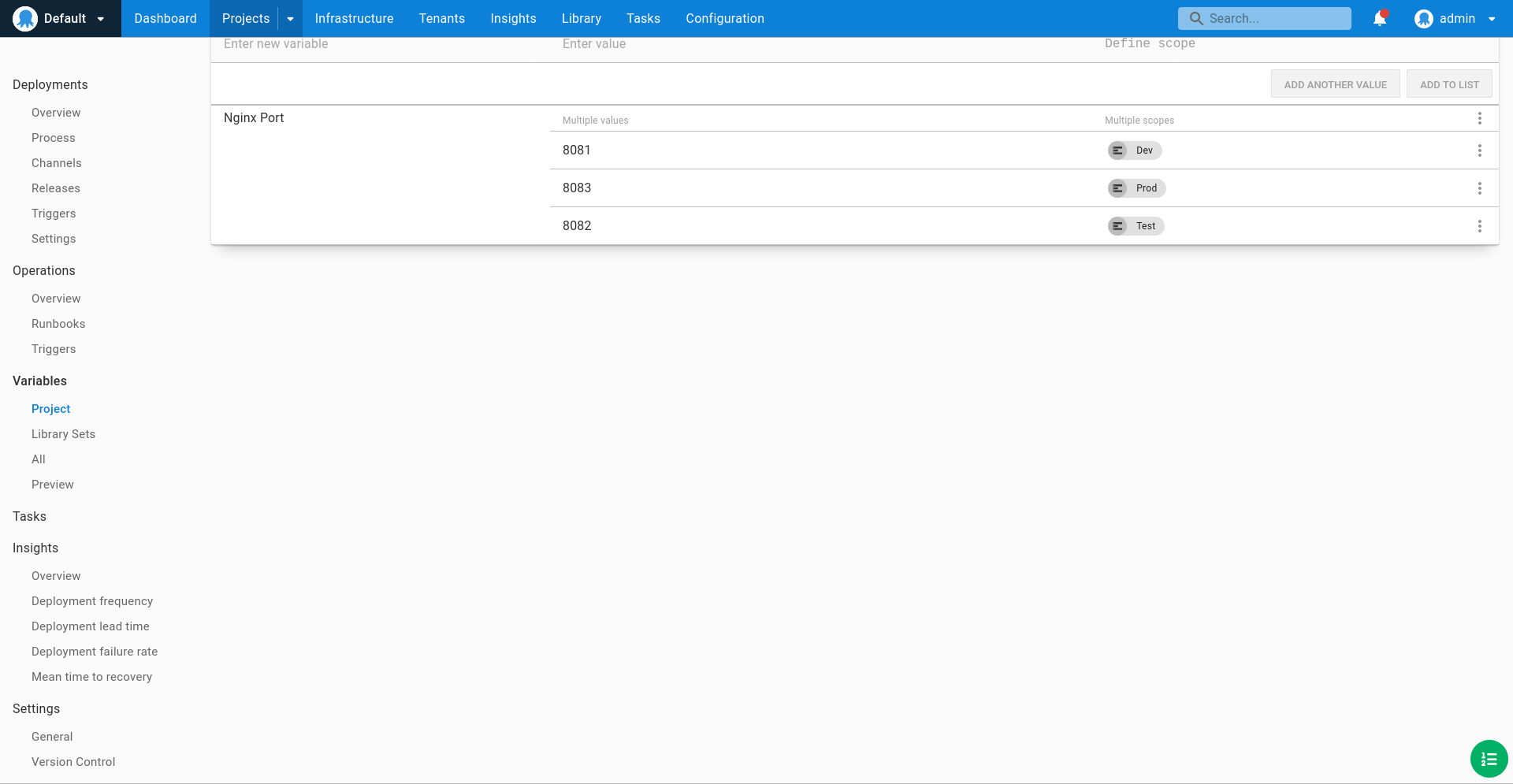Screen dimensions: 1513x784
Task: Open Deployment failure rate sidebar link
Action: [95, 652]
